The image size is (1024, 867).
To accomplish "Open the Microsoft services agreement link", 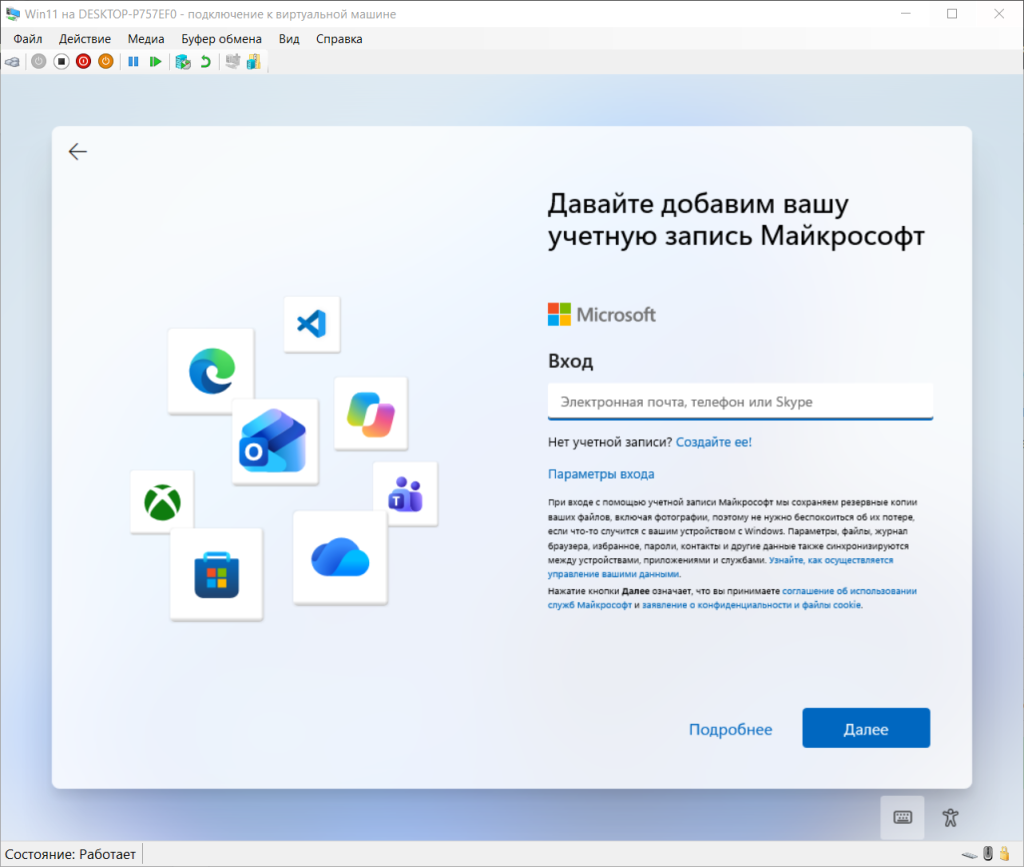I will coord(732,598).
